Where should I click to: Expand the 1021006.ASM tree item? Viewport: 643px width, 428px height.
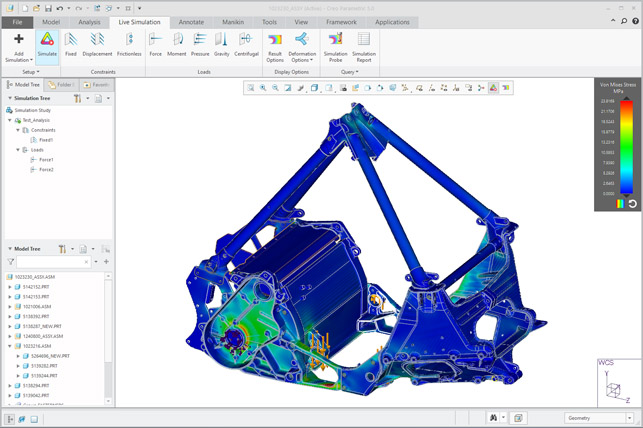pyautogui.click(x=9, y=307)
